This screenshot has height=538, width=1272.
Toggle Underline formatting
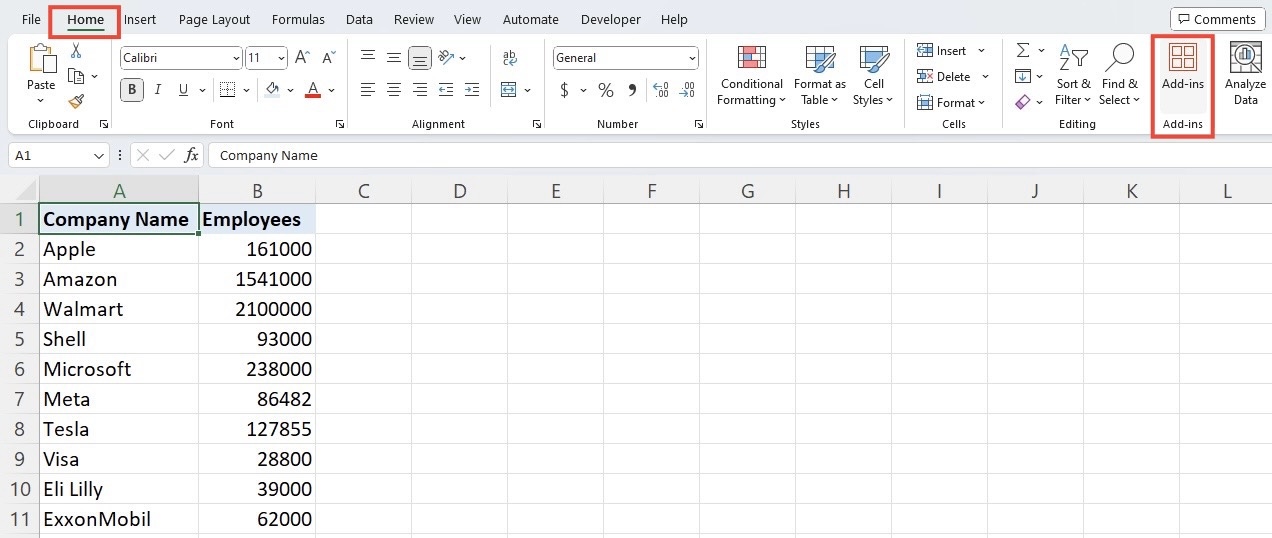coord(183,90)
